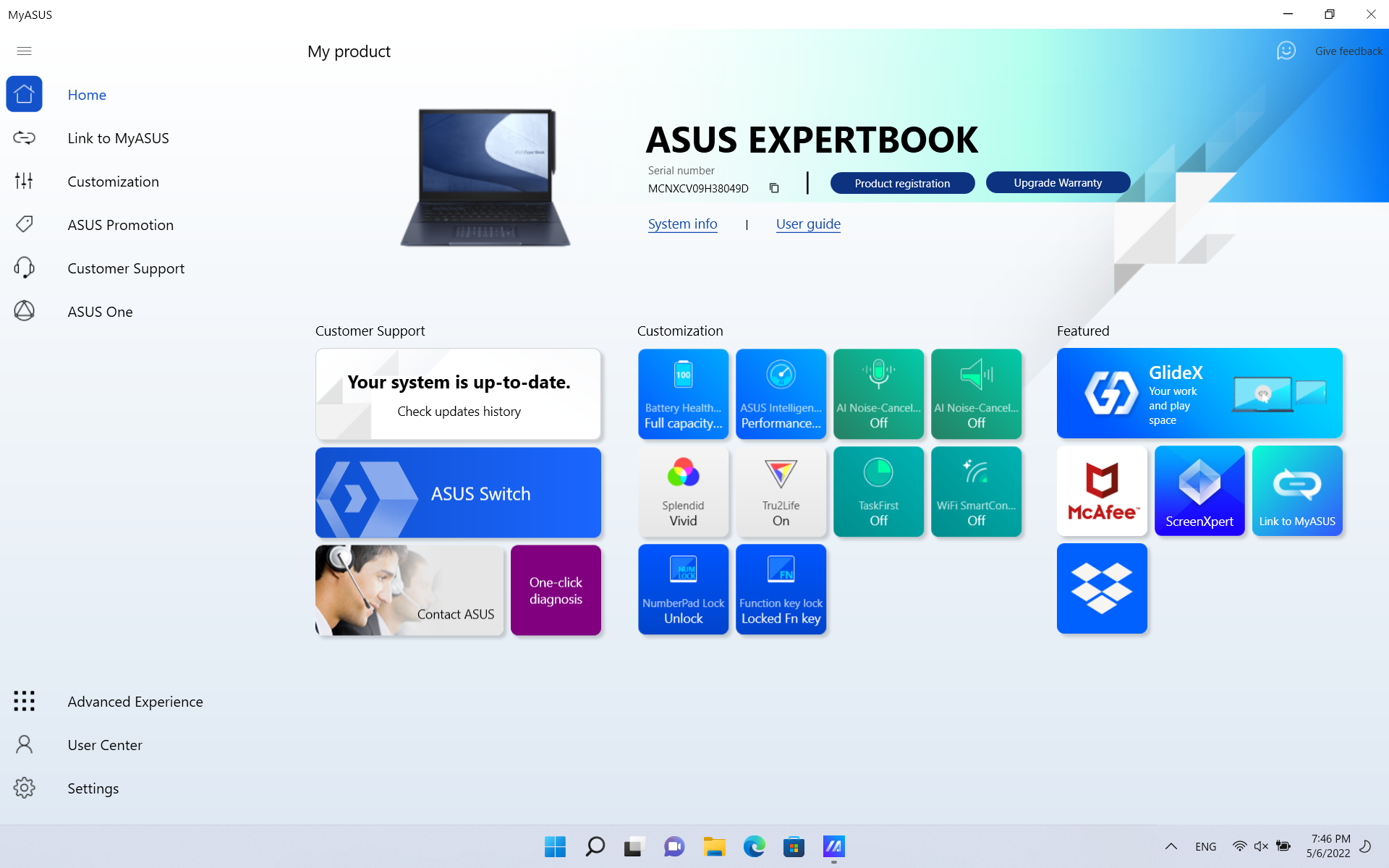Click the ASUS ExpertBook laptop image
Image resolution: width=1389 pixels, height=868 pixels.
tap(485, 178)
